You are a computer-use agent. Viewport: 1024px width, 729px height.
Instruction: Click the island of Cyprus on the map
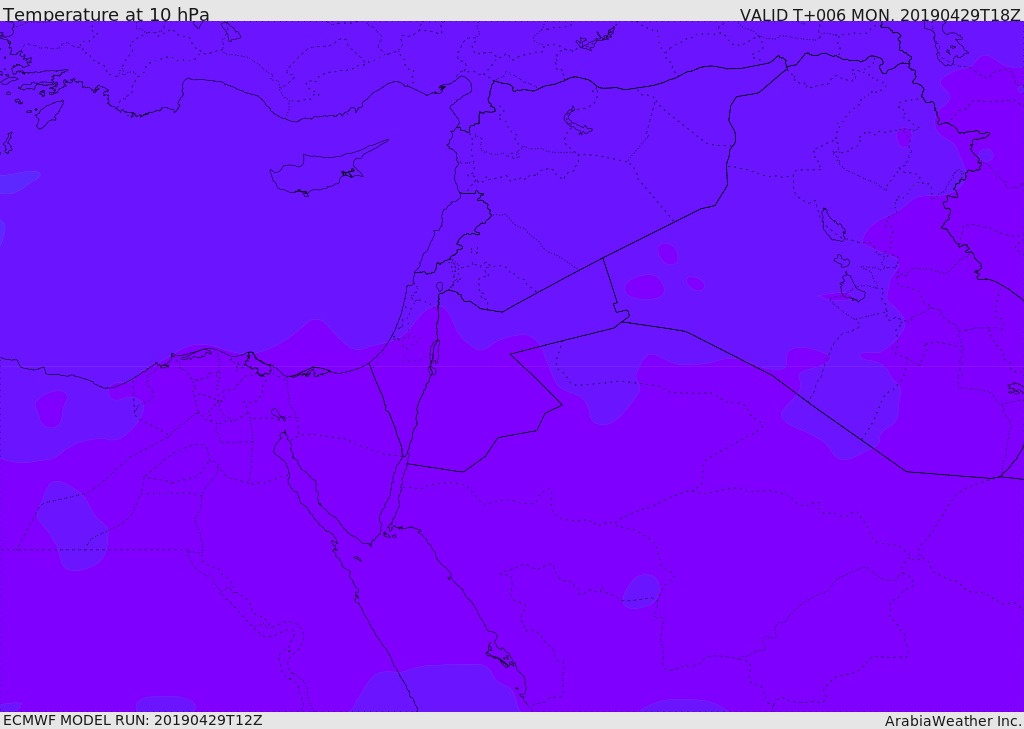pos(327,169)
